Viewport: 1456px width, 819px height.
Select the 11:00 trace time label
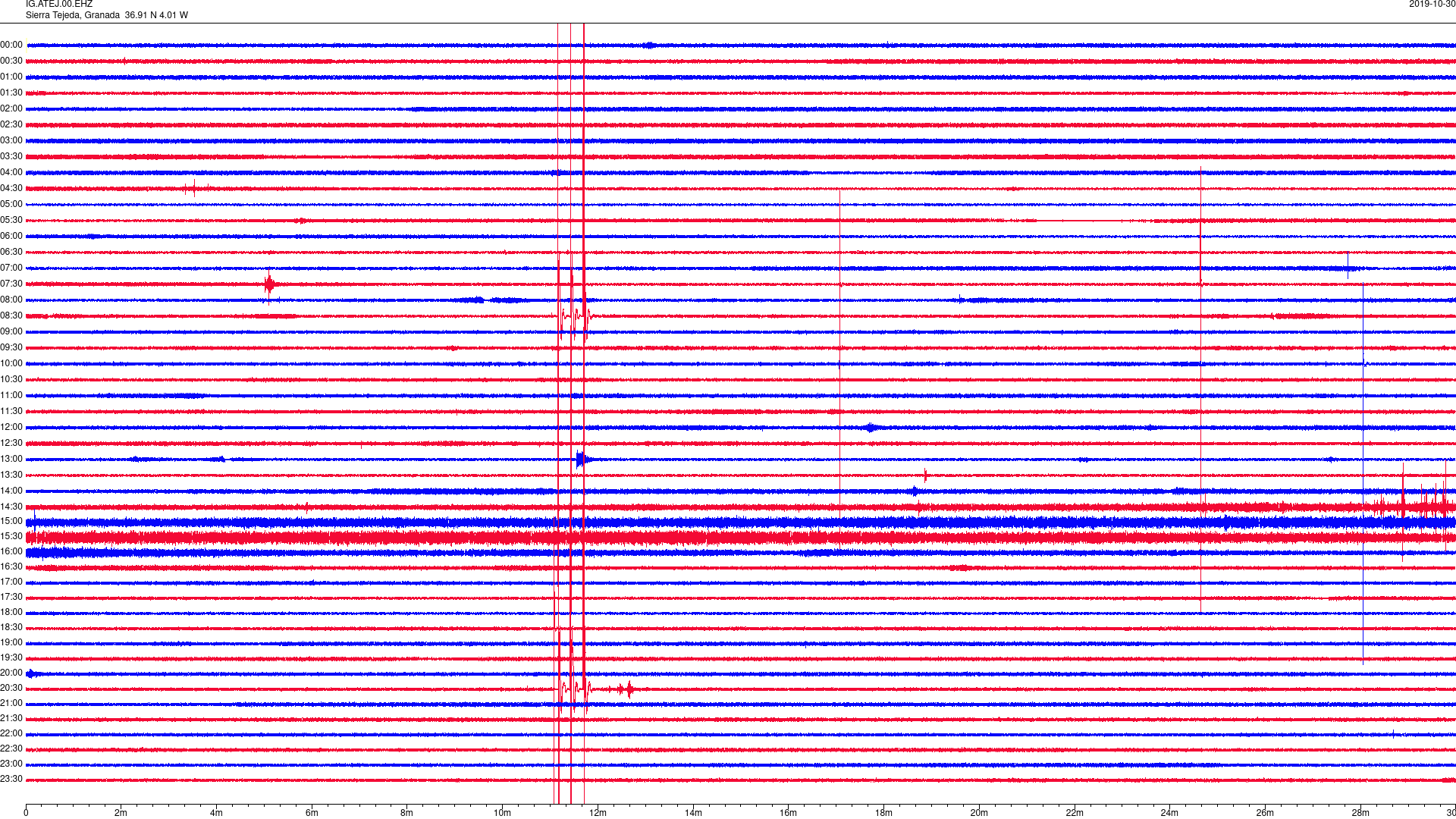point(11,395)
